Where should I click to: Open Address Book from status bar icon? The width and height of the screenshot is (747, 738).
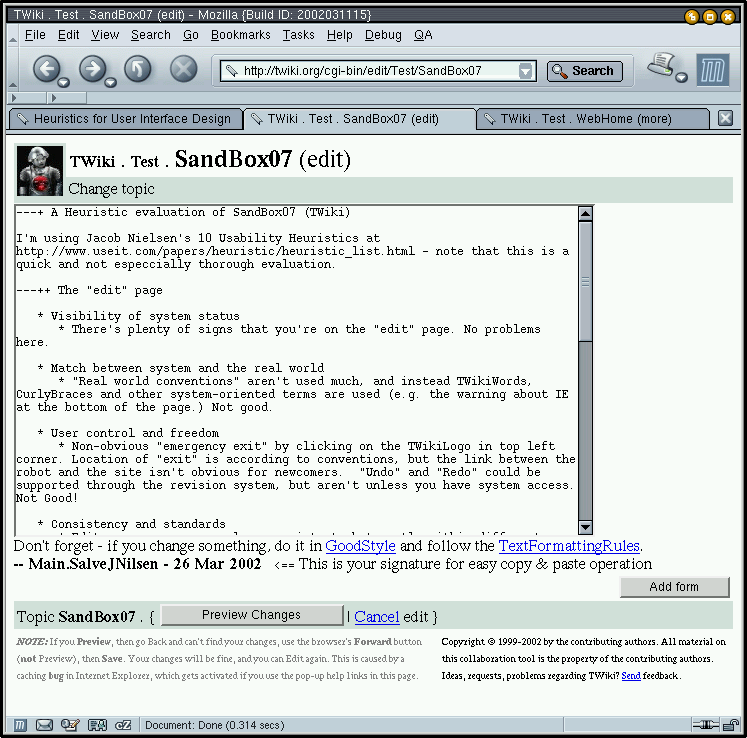pyautogui.click(x=97, y=725)
